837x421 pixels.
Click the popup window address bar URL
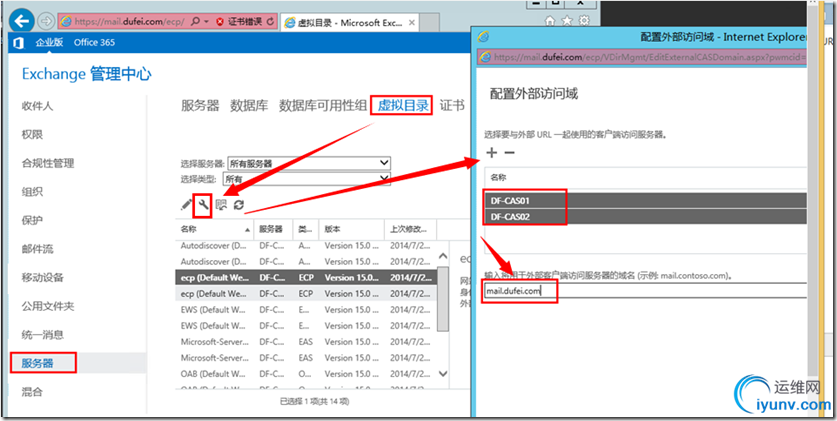coord(650,57)
